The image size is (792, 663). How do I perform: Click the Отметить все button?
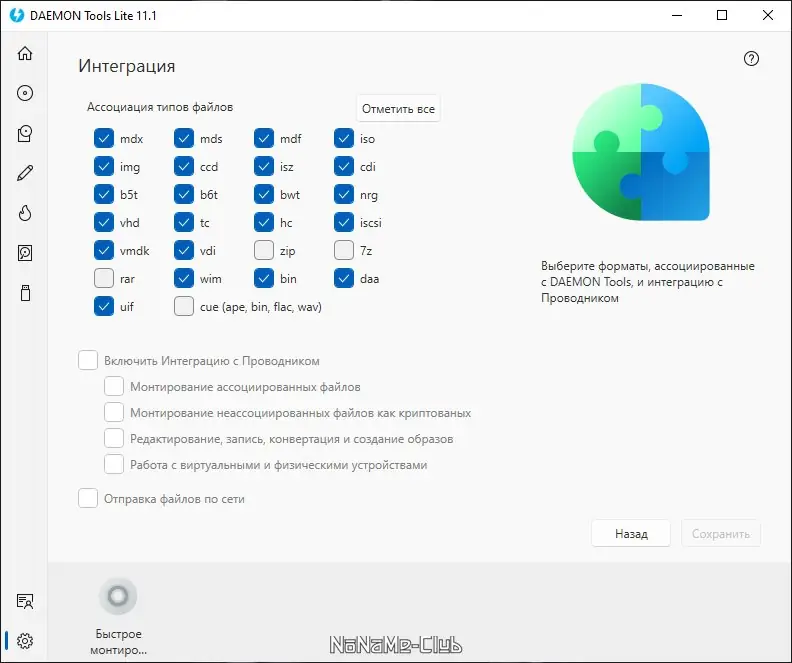coord(398,109)
